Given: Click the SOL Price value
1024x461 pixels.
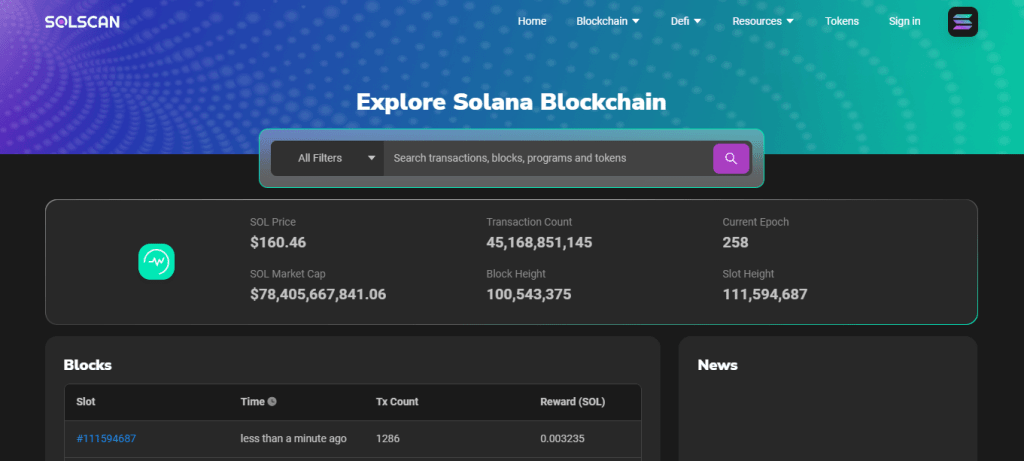Looking at the screenshot, I should pyautogui.click(x=278, y=242).
